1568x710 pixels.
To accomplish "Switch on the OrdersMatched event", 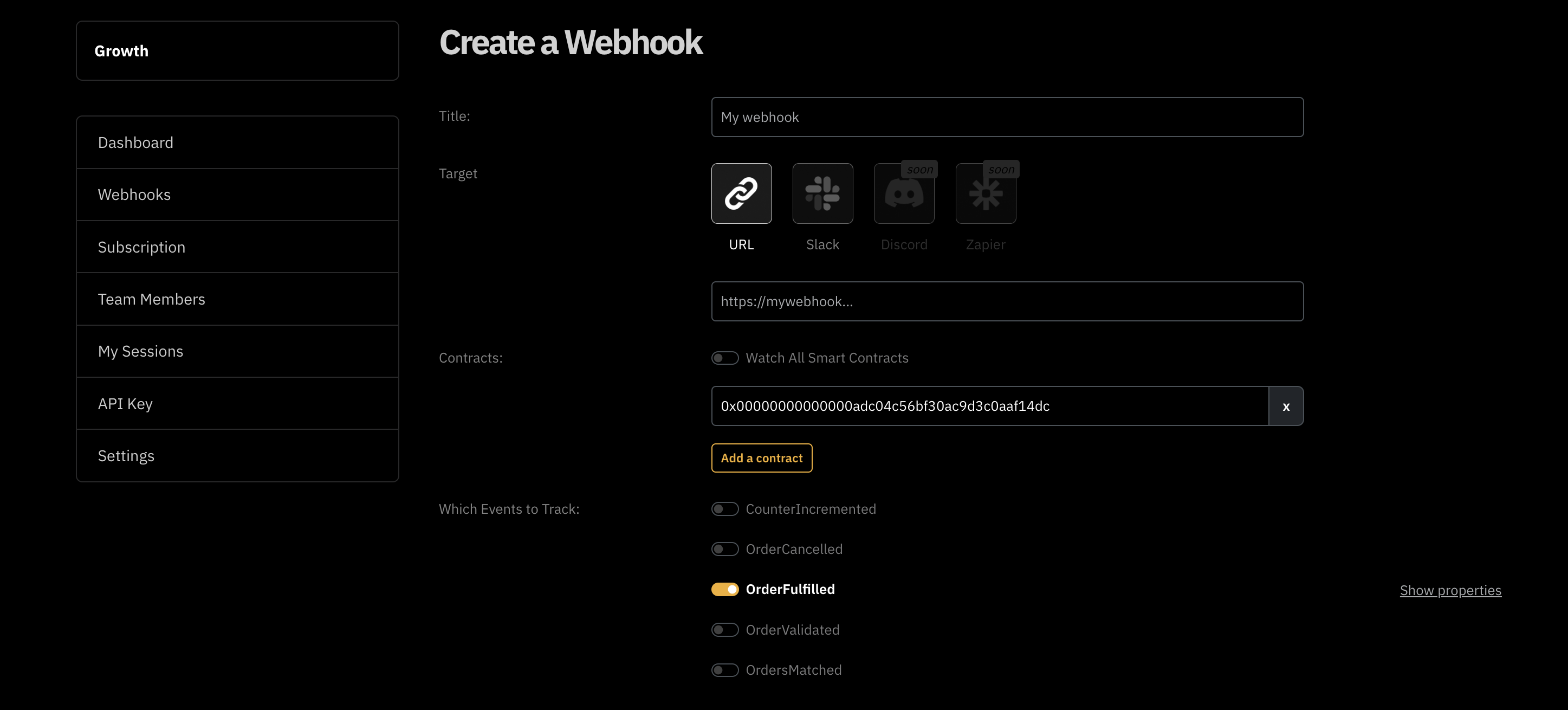I will click(x=724, y=670).
